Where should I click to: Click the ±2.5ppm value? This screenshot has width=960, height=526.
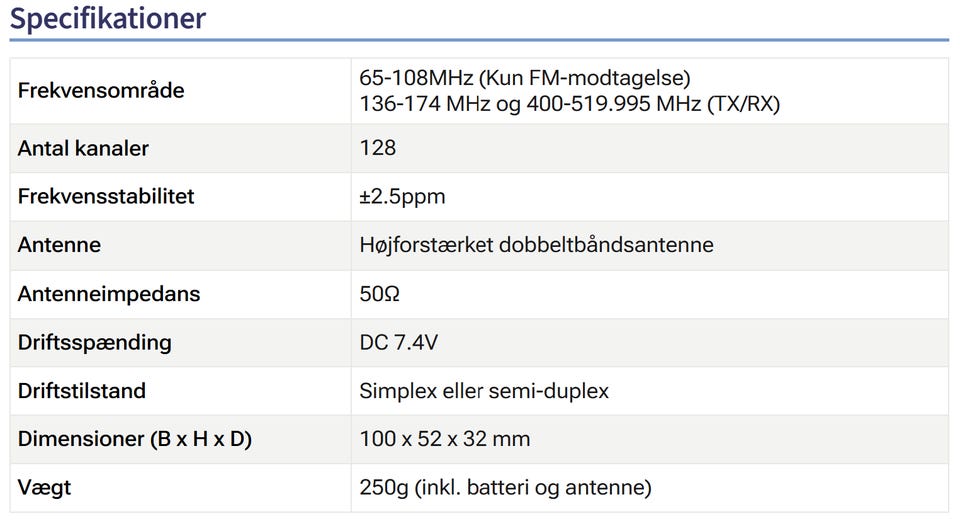coord(402,196)
